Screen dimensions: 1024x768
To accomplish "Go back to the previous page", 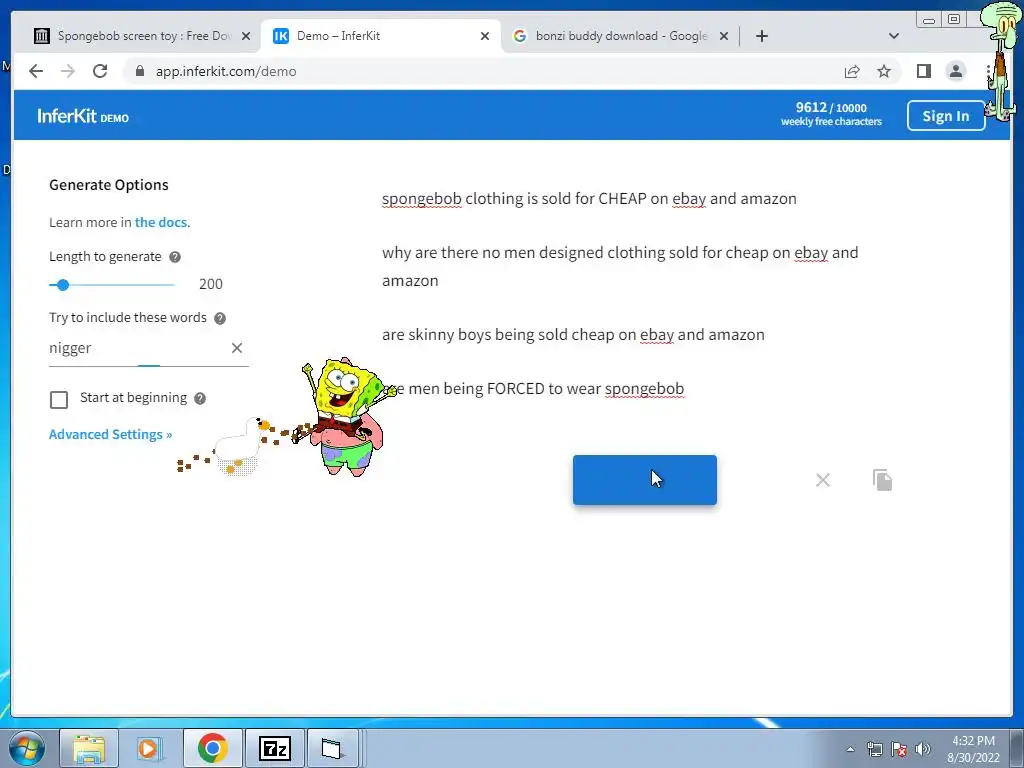I will [36, 71].
